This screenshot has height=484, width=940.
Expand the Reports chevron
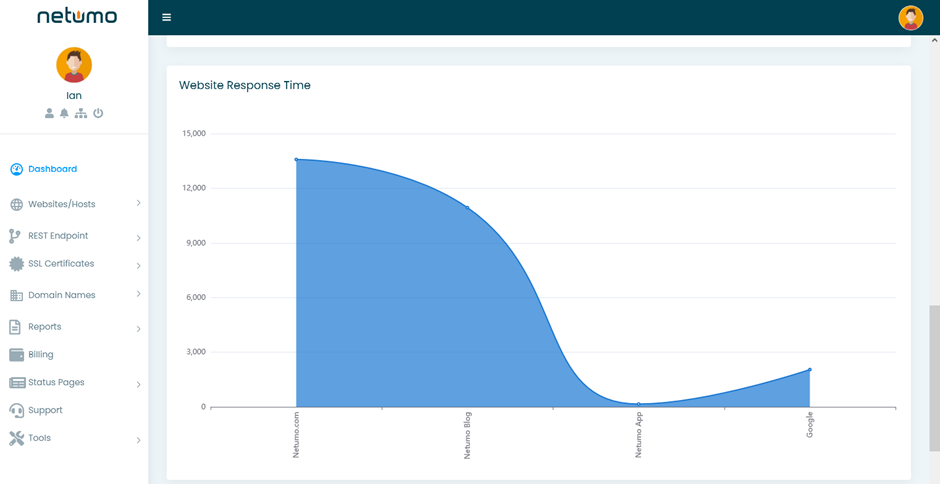tap(138, 329)
